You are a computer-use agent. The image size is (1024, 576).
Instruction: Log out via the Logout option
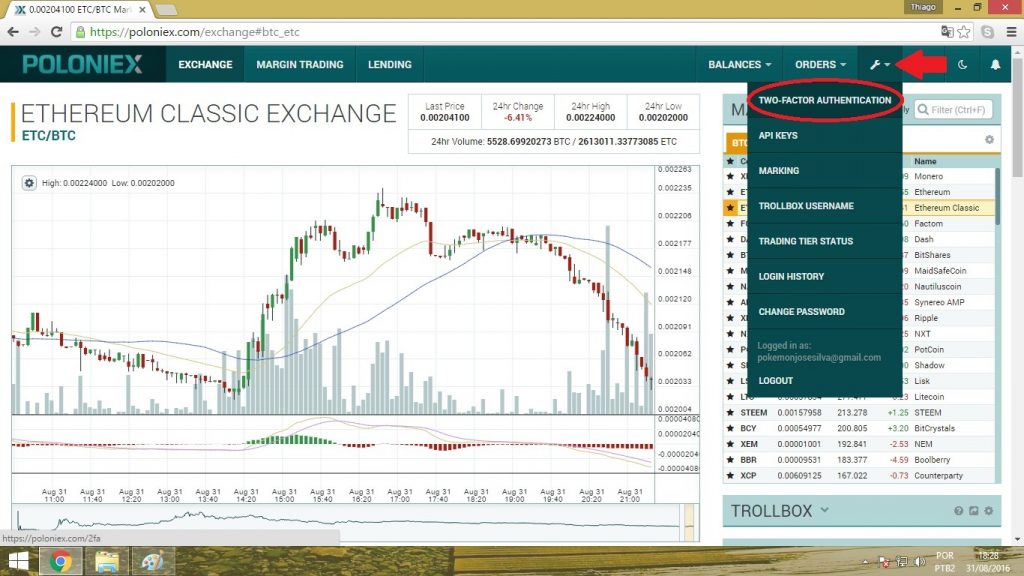pos(776,381)
